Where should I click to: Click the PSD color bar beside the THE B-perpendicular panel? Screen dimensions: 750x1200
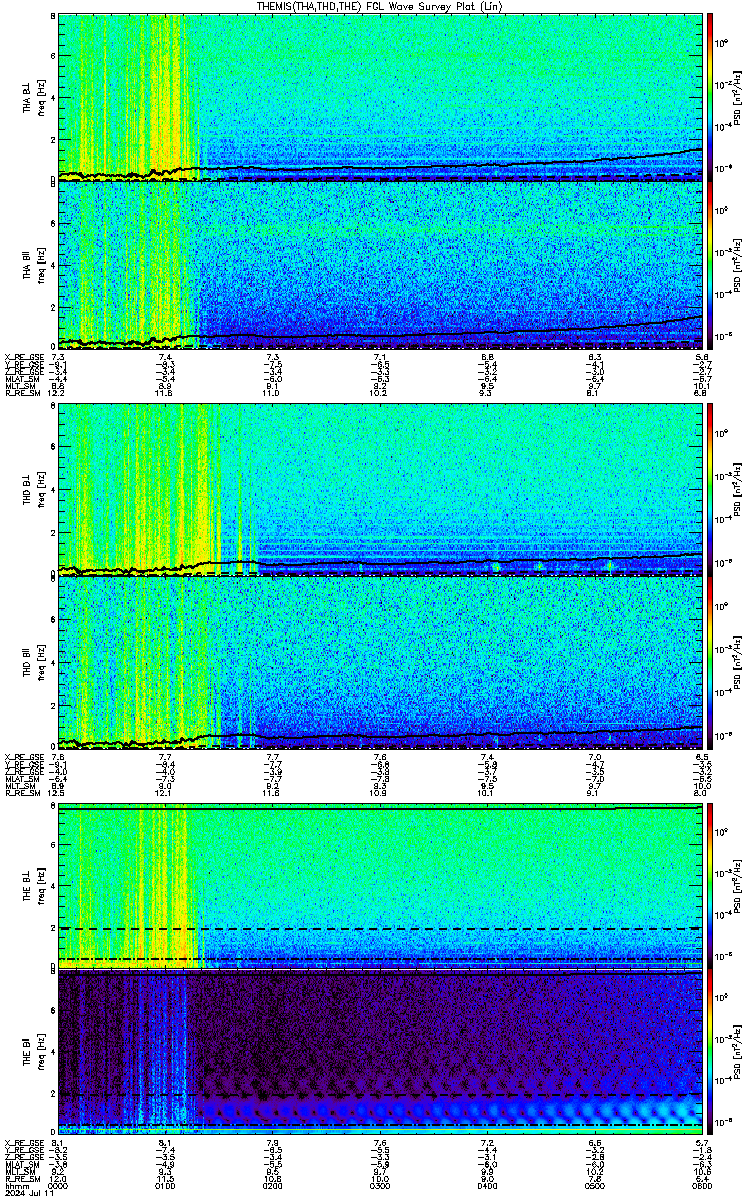point(710,887)
